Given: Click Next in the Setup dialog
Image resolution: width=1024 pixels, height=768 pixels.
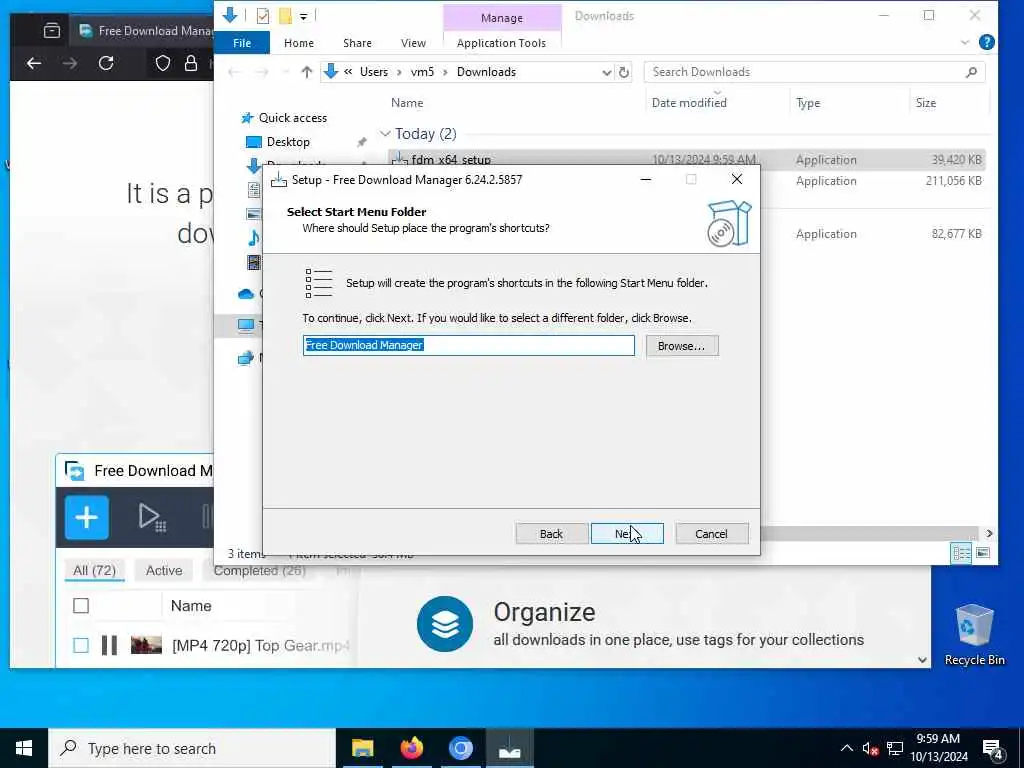Looking at the screenshot, I should (627, 534).
